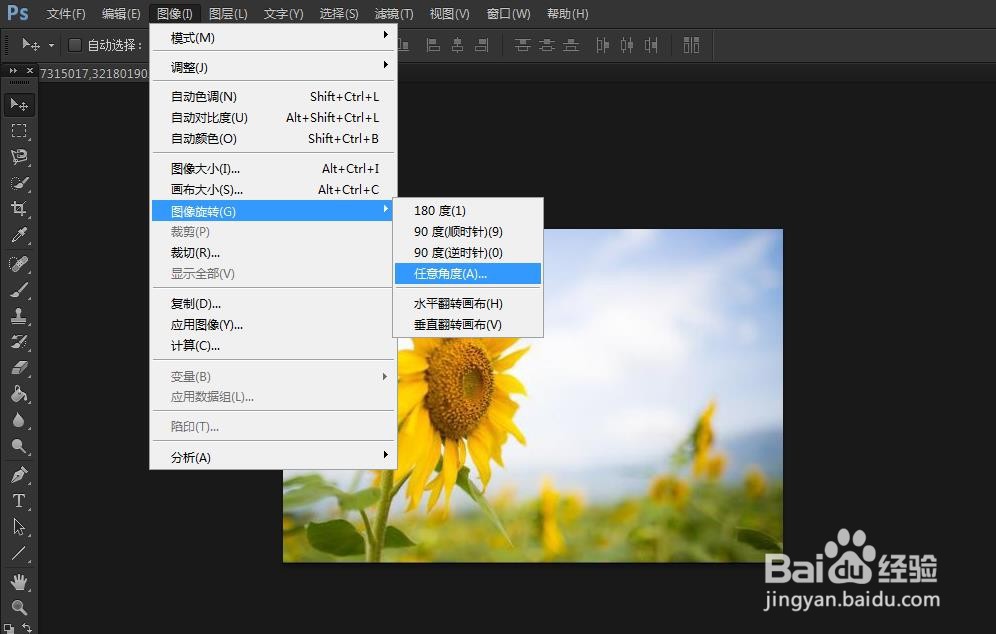
Task: Choose 90 度(逆时针)(0) rotation
Action: [x=468, y=252]
